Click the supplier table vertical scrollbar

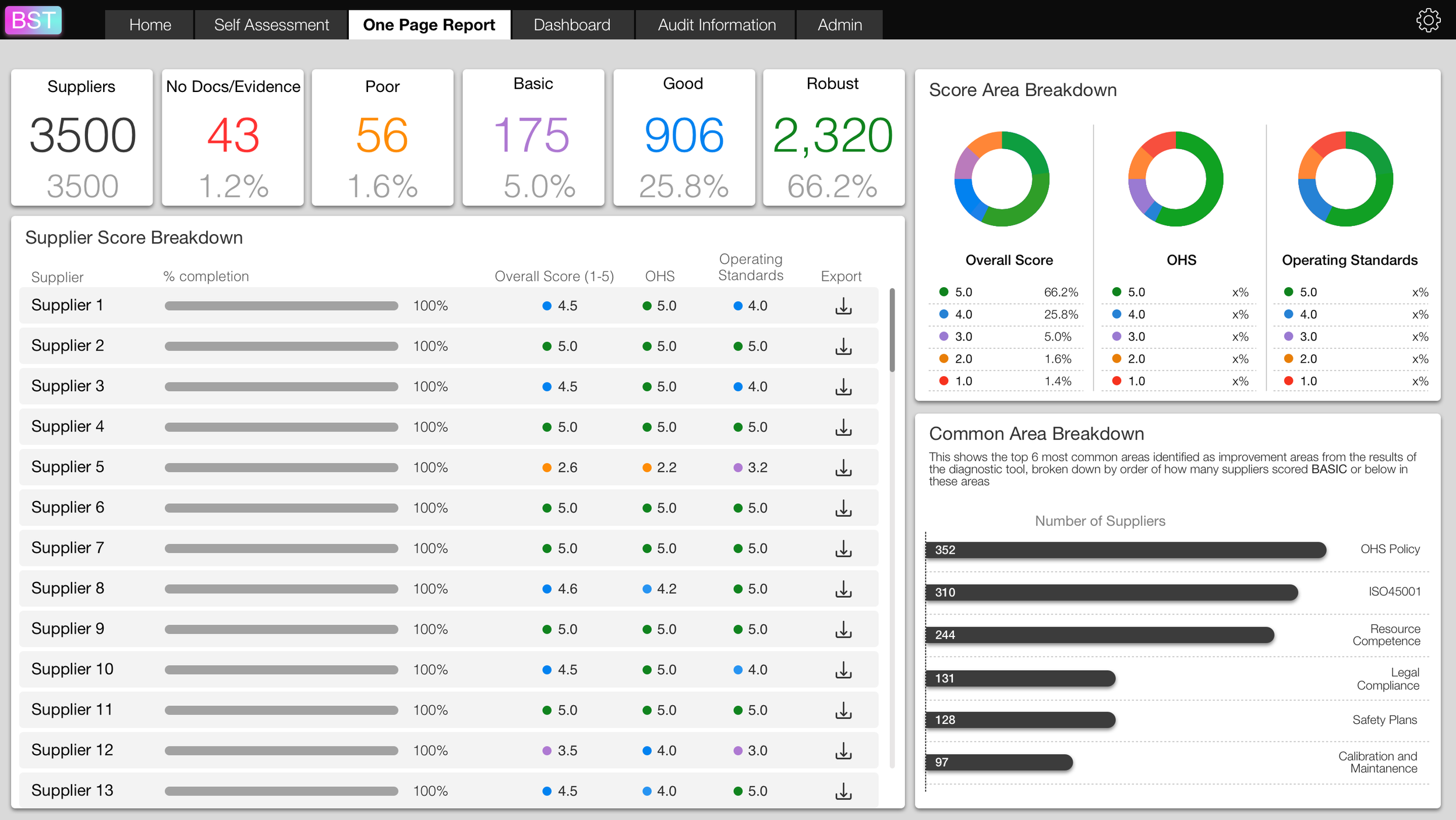(892, 330)
